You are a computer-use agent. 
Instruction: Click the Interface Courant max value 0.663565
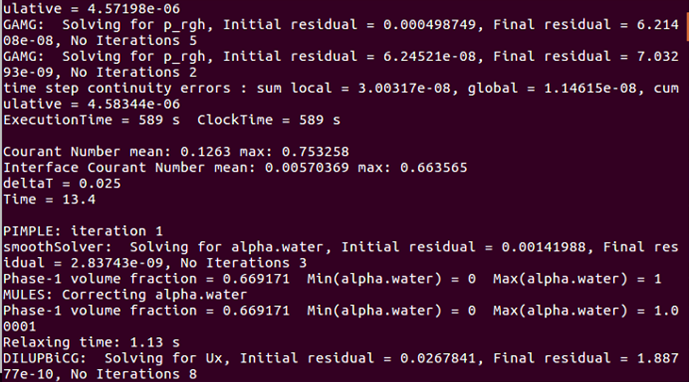click(x=434, y=168)
